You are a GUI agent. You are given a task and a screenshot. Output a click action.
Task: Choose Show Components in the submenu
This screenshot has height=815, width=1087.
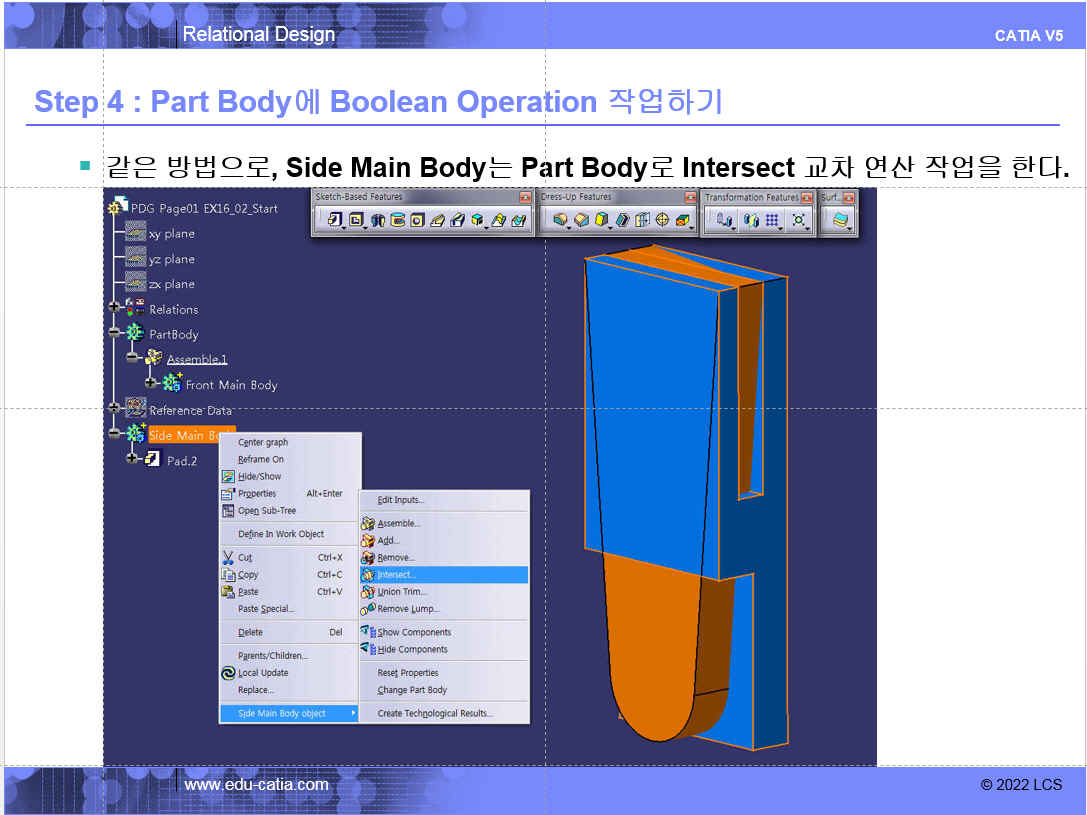pyautogui.click(x=414, y=632)
